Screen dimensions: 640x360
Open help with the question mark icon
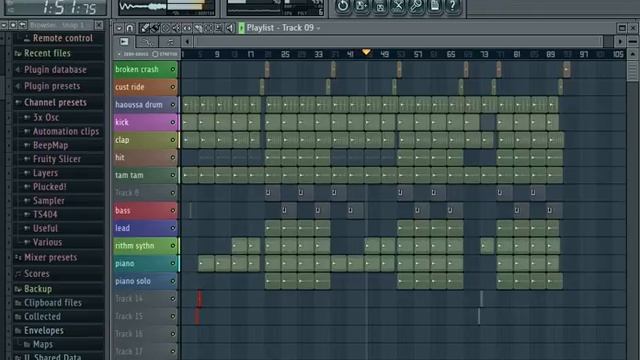click(x=453, y=6)
